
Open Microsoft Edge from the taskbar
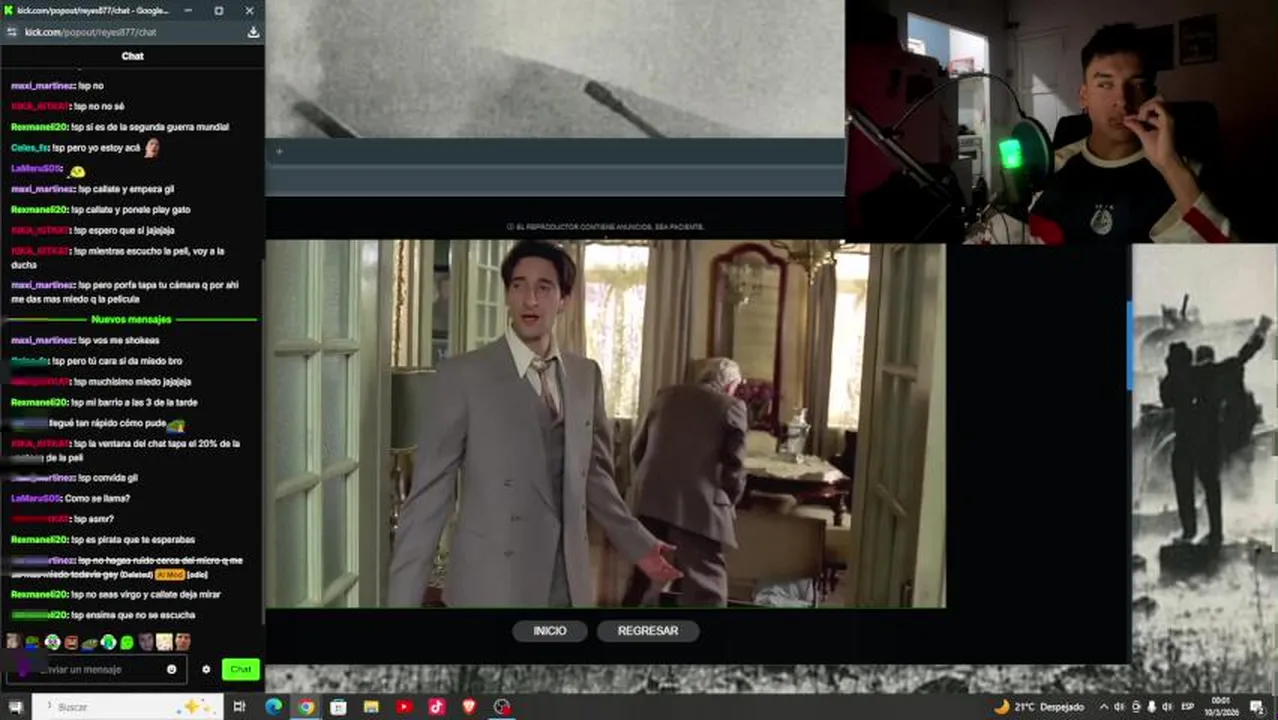pyautogui.click(x=273, y=707)
